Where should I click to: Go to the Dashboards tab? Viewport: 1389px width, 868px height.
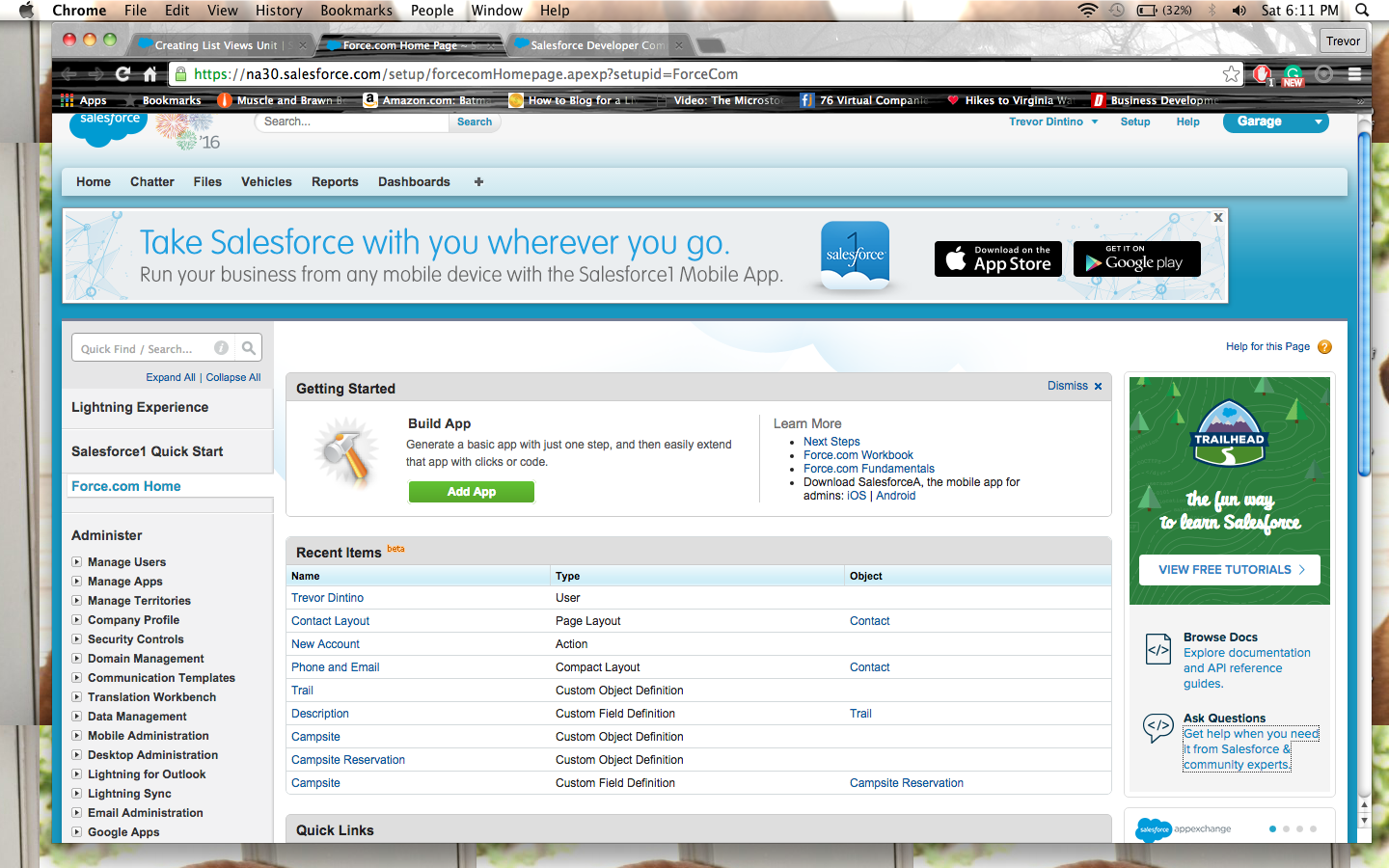[414, 181]
